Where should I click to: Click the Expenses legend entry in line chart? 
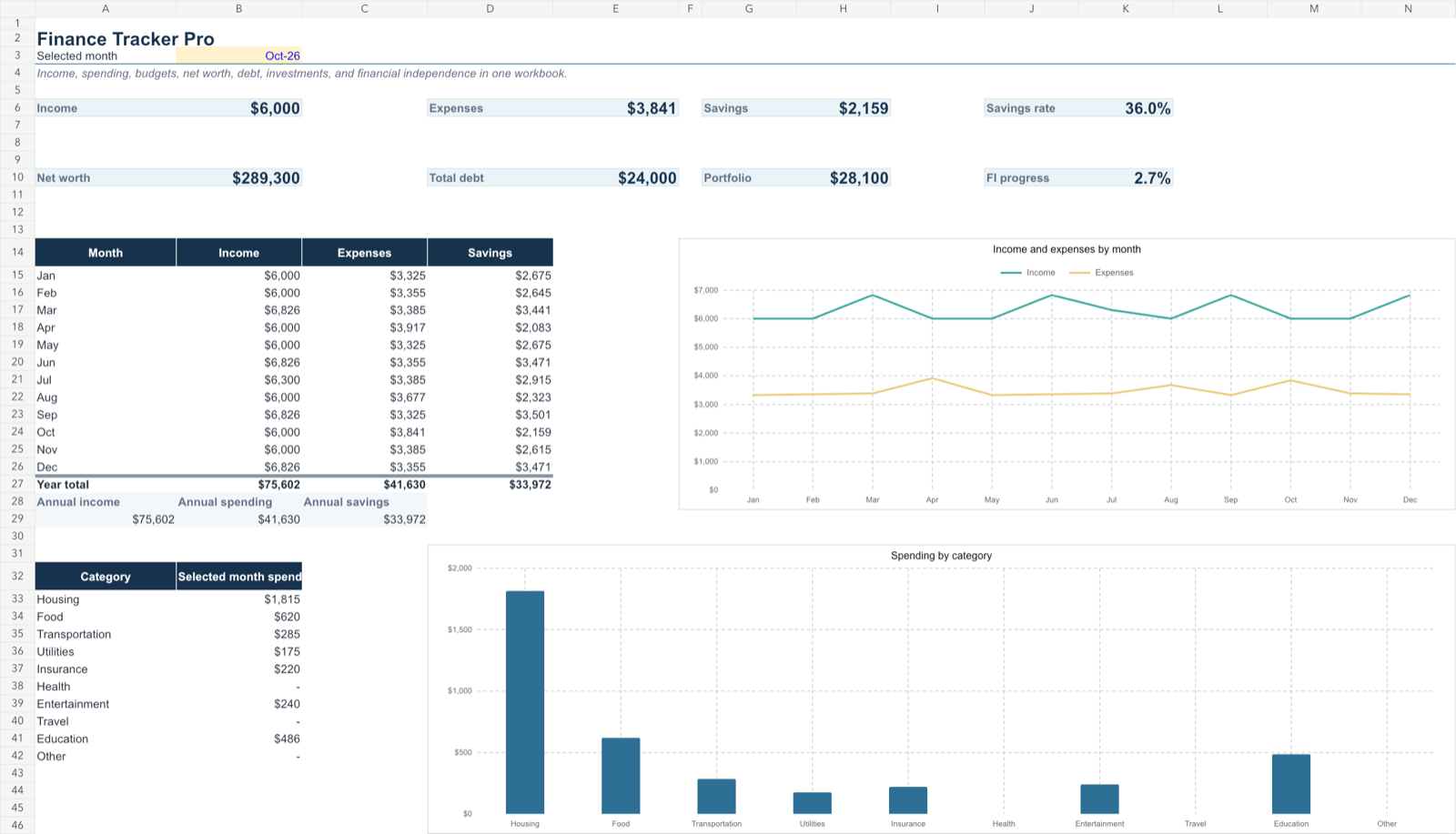coord(1101,273)
